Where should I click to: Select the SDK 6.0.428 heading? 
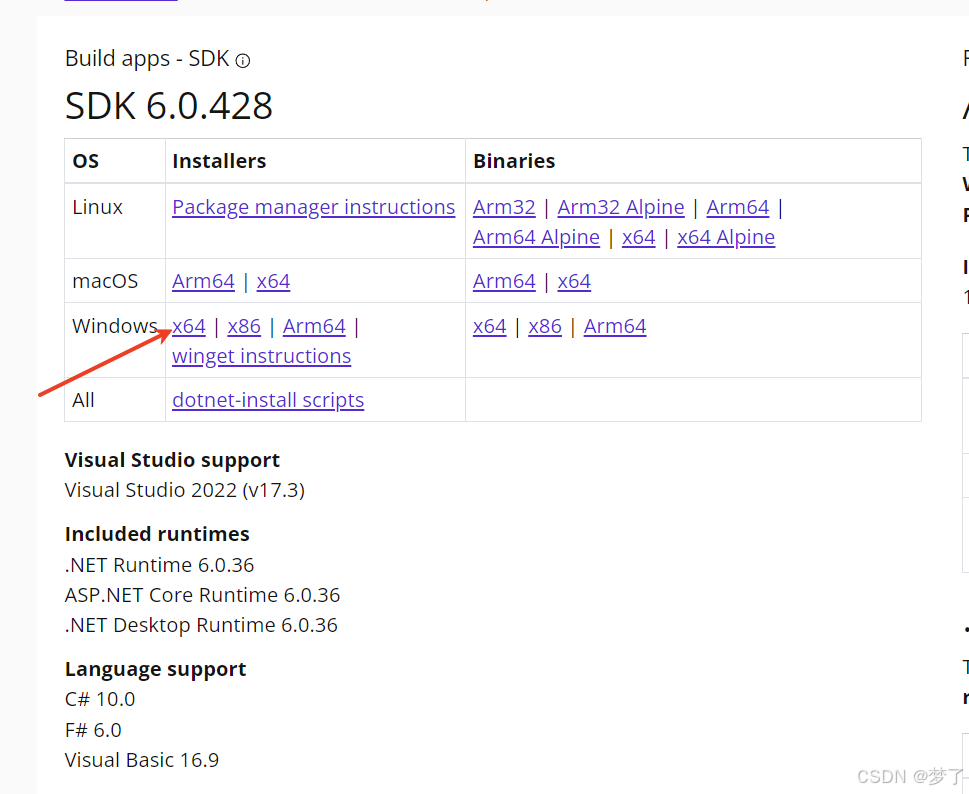point(169,106)
